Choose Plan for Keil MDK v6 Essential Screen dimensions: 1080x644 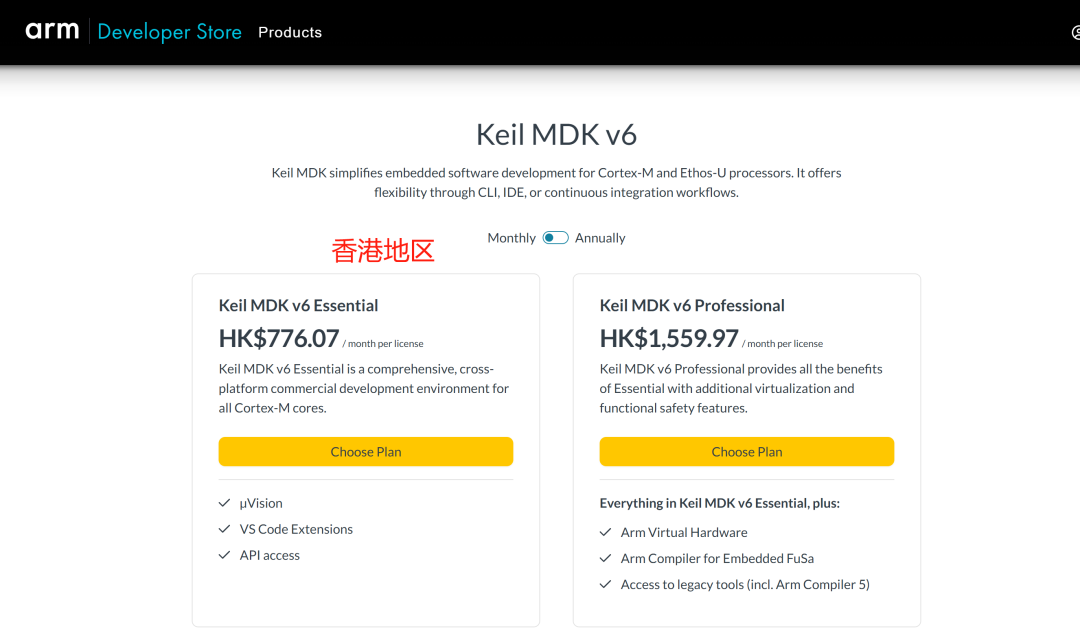[x=366, y=452]
